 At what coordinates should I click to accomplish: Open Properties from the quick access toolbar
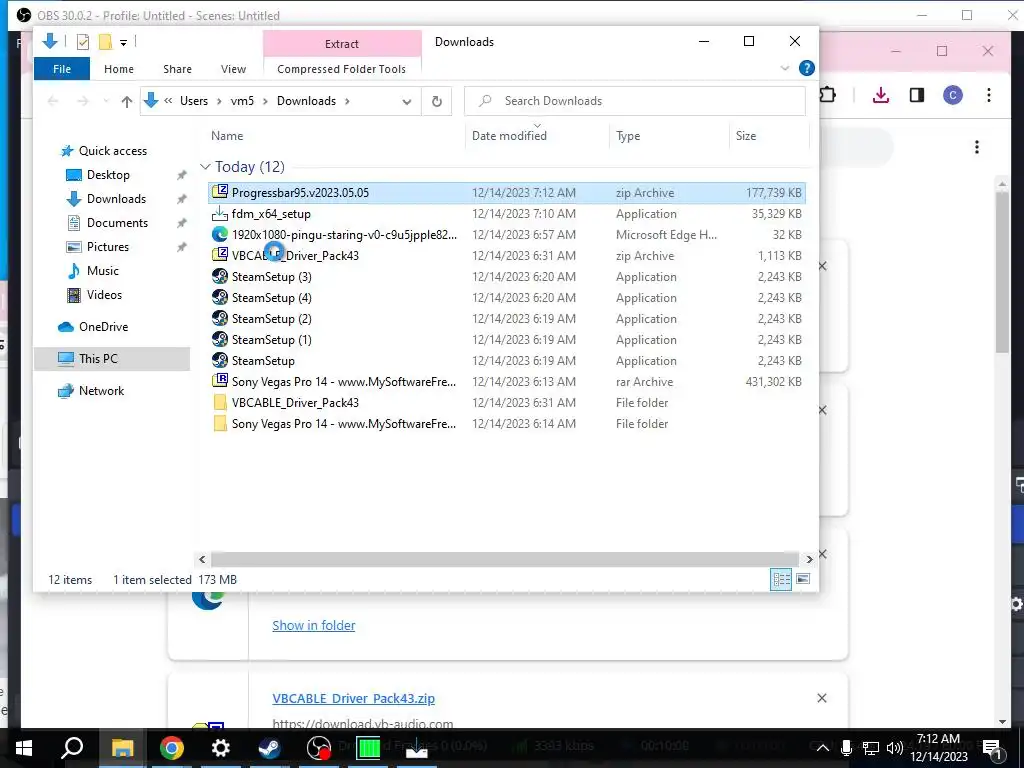(83, 42)
